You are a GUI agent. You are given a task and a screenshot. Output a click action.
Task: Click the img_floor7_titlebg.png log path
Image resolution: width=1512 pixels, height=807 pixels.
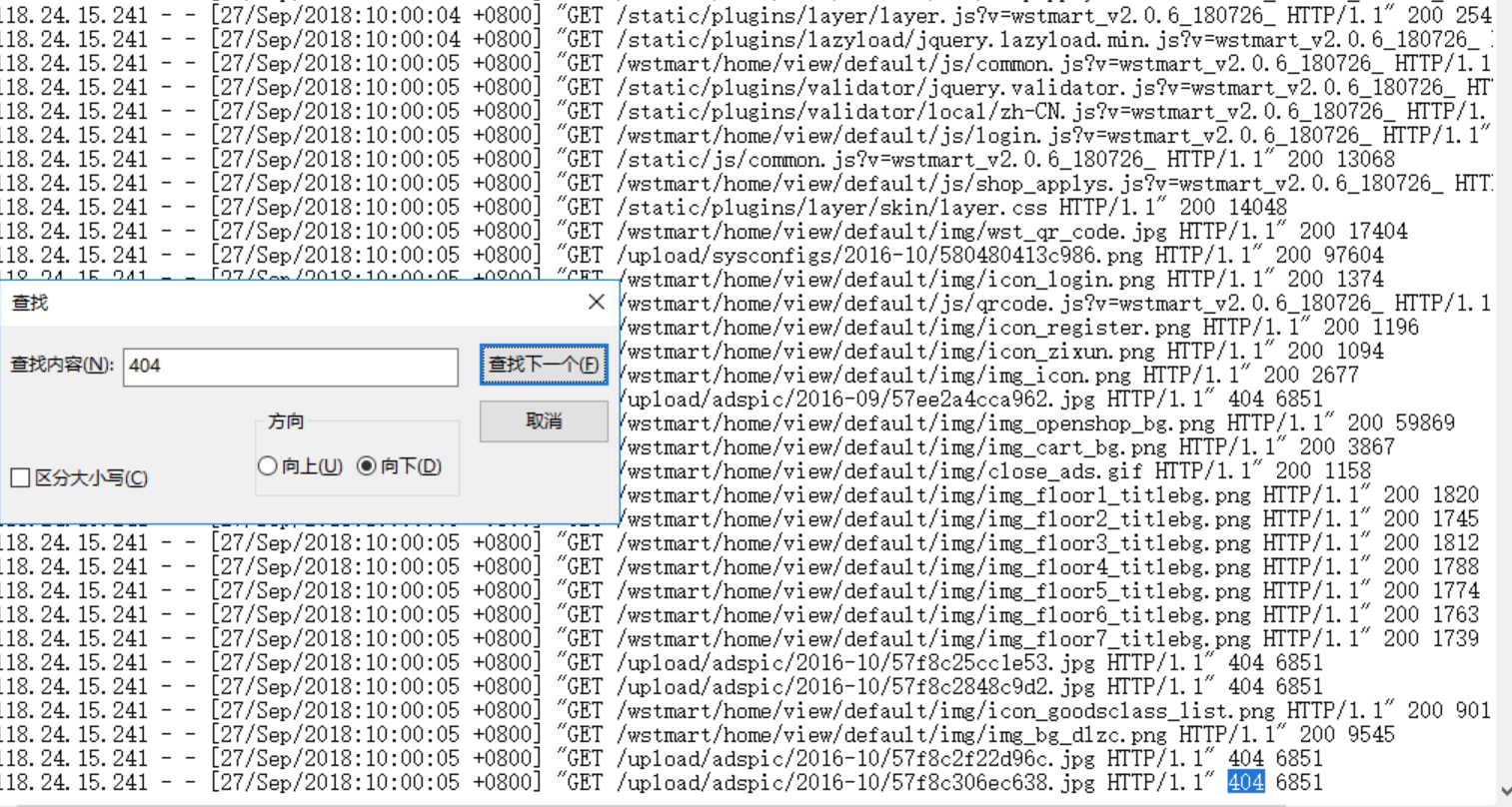click(x=933, y=638)
